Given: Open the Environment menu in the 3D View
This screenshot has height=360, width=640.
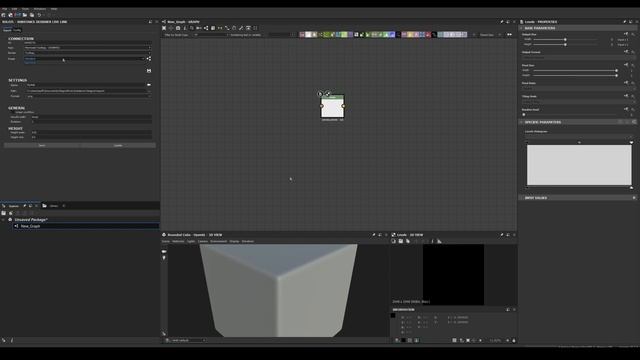Looking at the screenshot, I should 218,241.
